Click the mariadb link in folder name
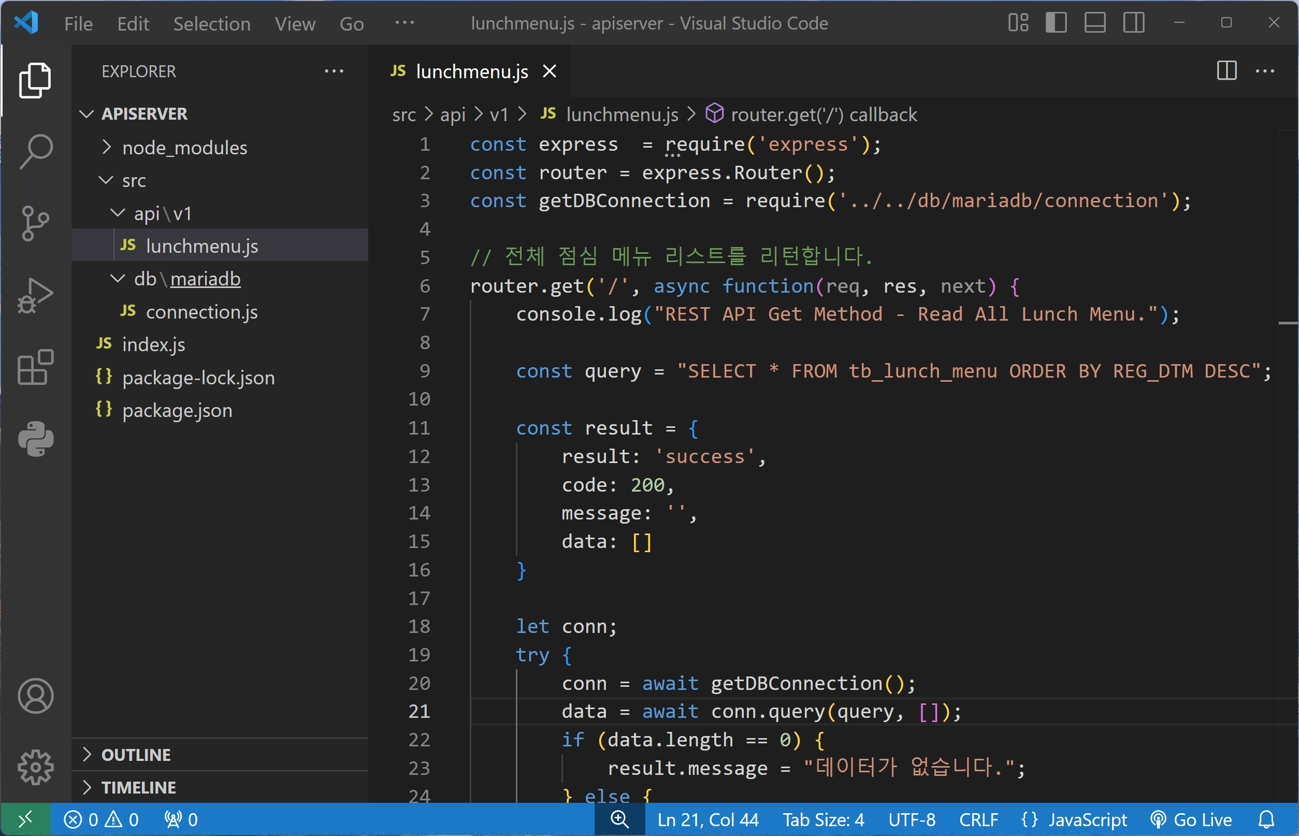The height and width of the screenshot is (836, 1299). 205,279
